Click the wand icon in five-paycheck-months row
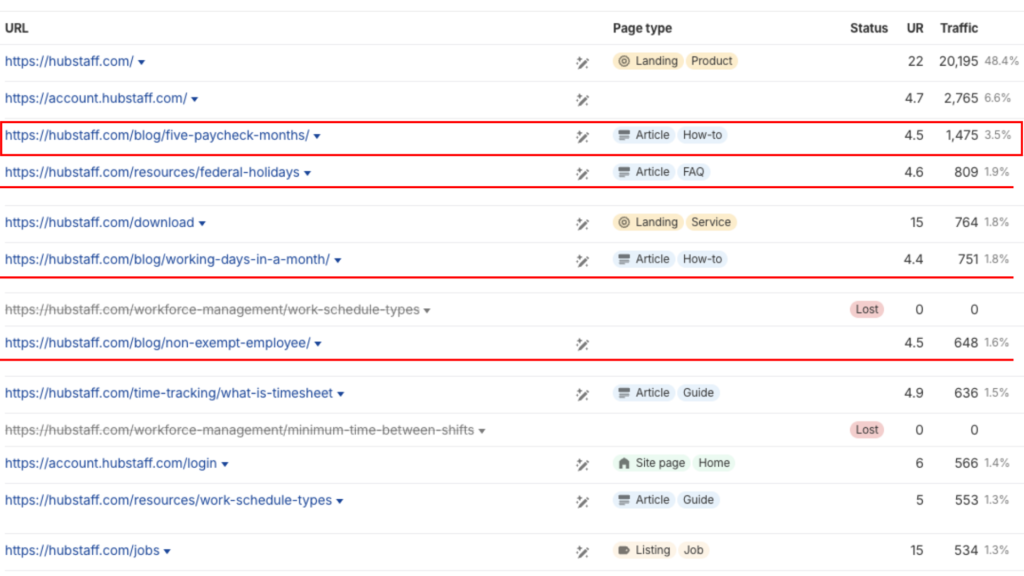The width and height of the screenshot is (1024, 576). [x=583, y=136]
